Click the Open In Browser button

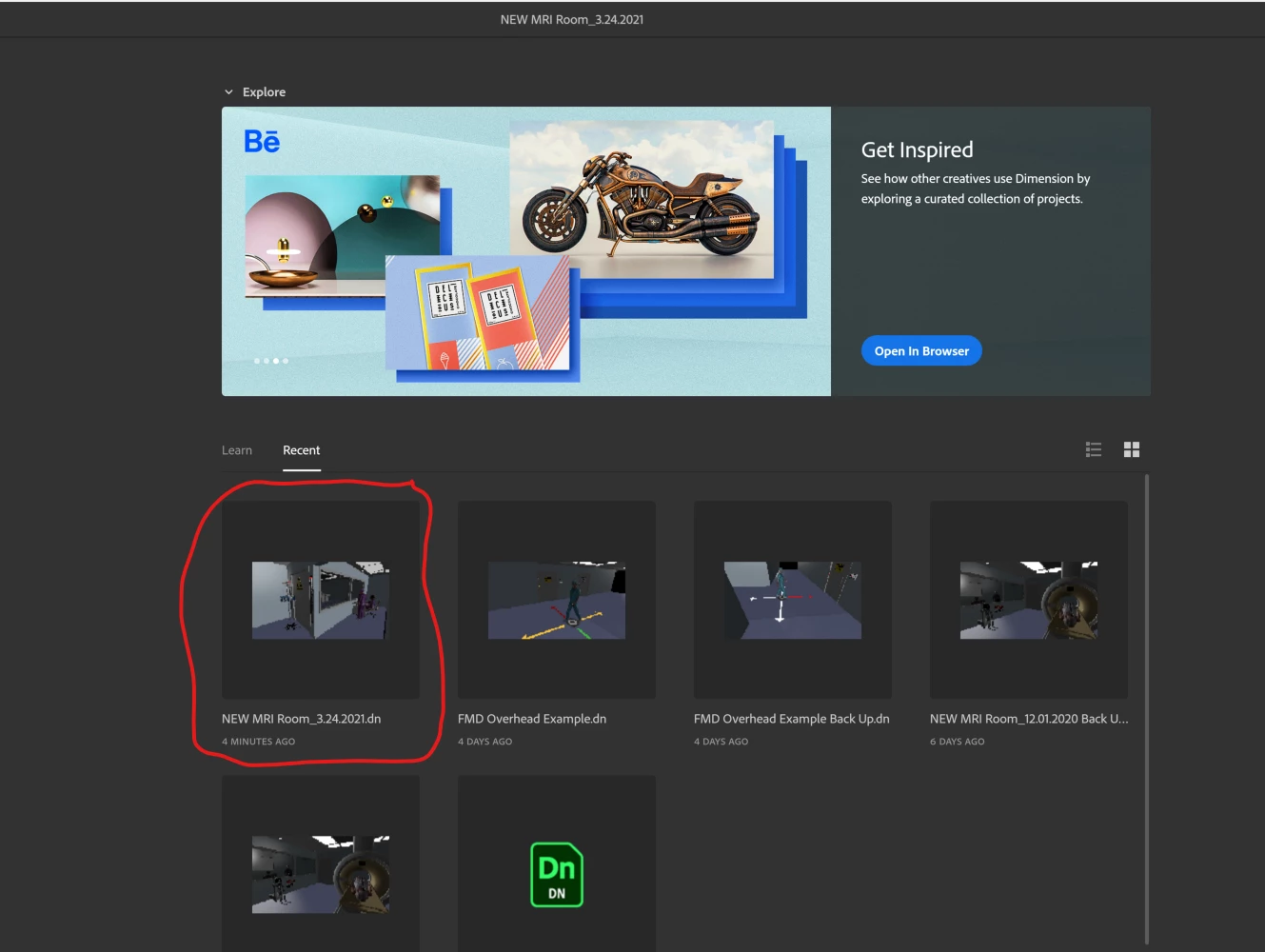921,350
